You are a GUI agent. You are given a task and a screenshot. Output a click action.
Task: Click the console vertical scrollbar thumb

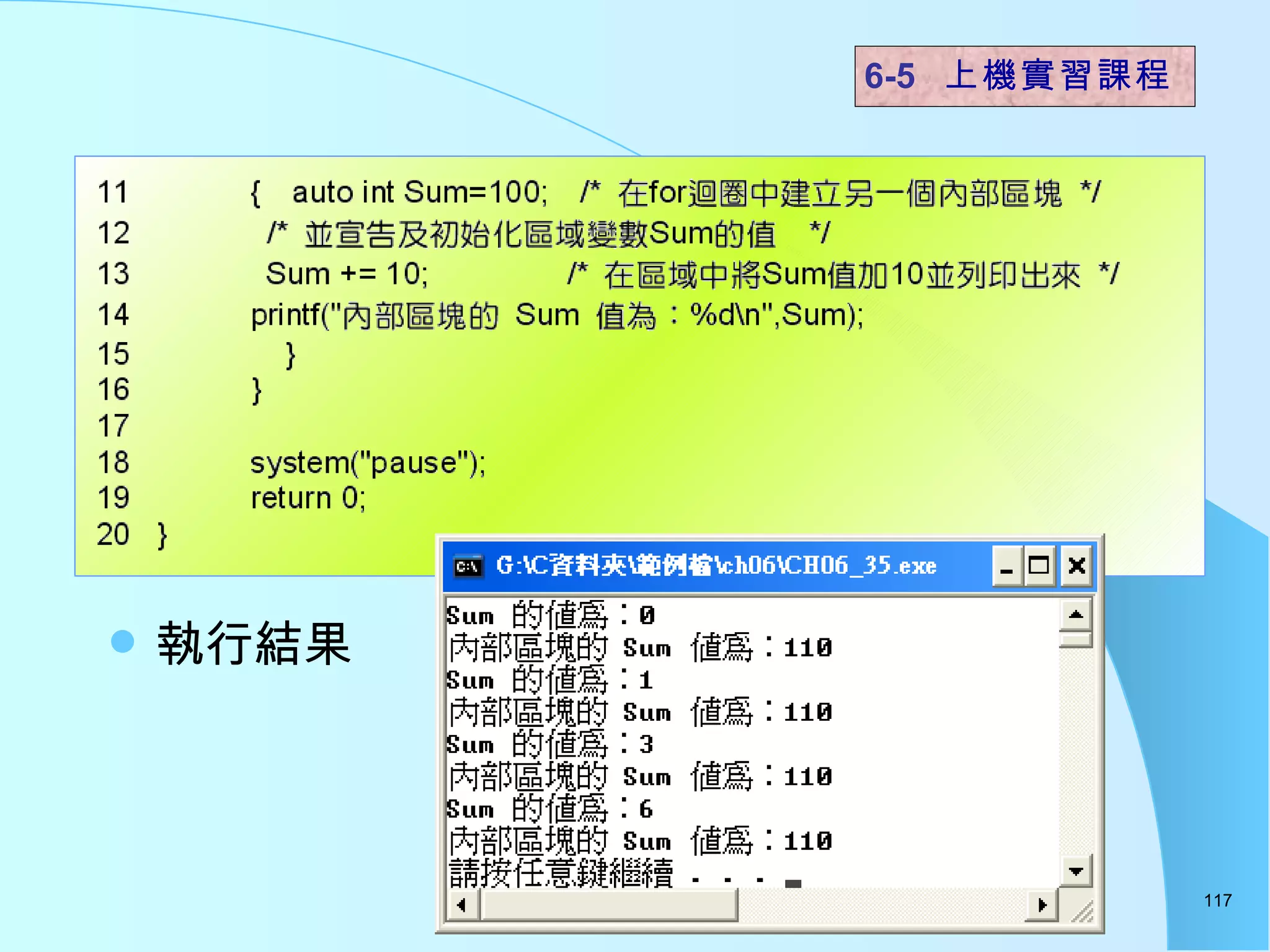[1076, 638]
